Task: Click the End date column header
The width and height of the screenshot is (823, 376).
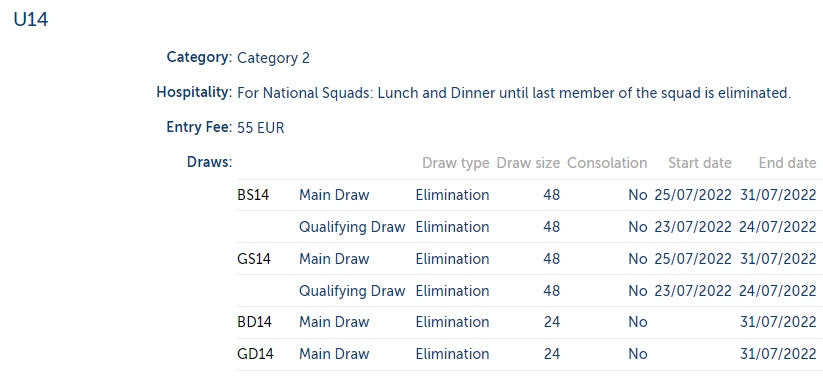Action: pyautogui.click(x=787, y=163)
